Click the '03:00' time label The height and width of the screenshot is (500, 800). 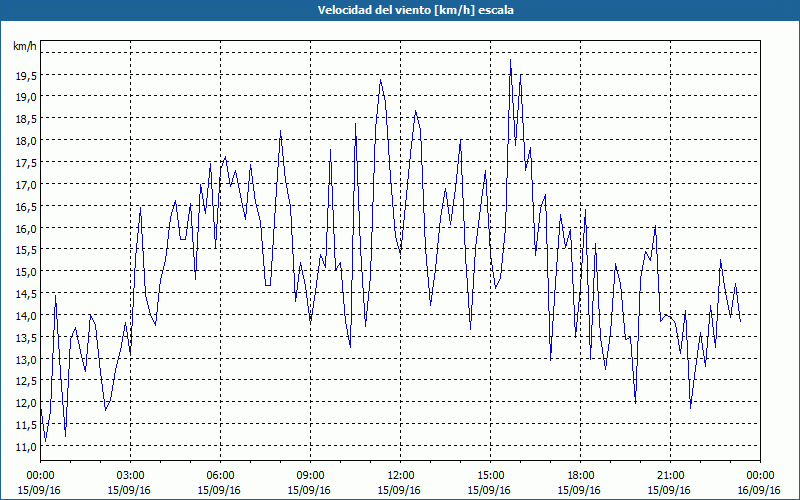point(130,476)
